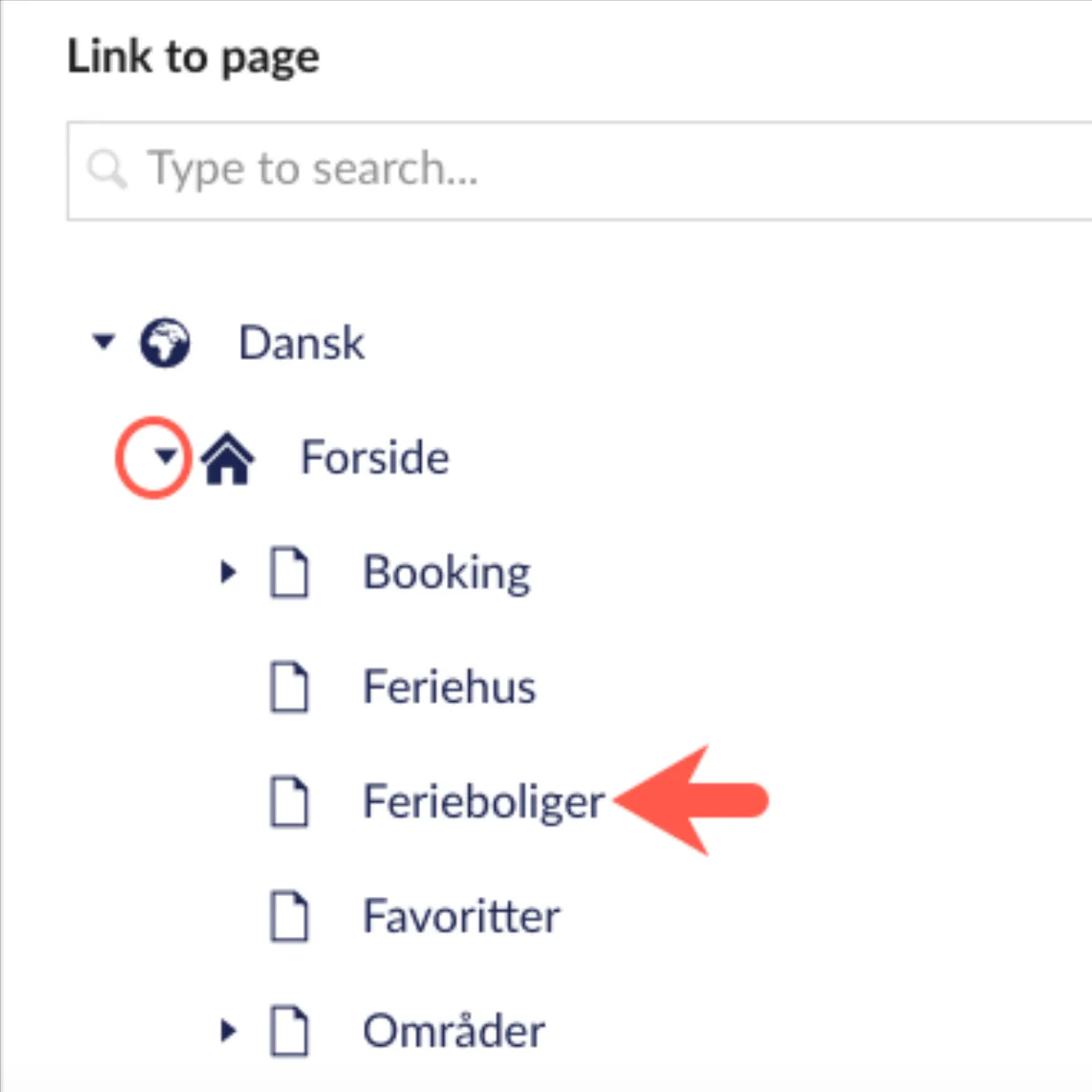Select the Dansk root label

click(x=301, y=343)
